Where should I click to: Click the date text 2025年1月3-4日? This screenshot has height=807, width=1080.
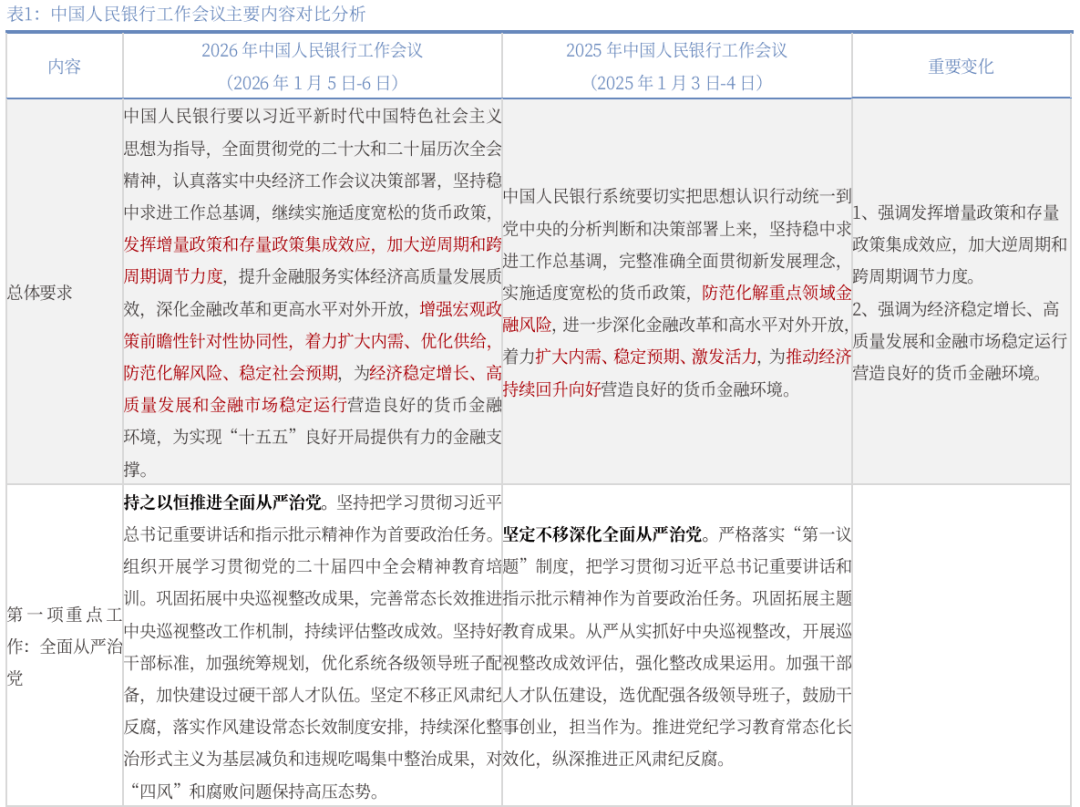pyautogui.click(x=675, y=80)
